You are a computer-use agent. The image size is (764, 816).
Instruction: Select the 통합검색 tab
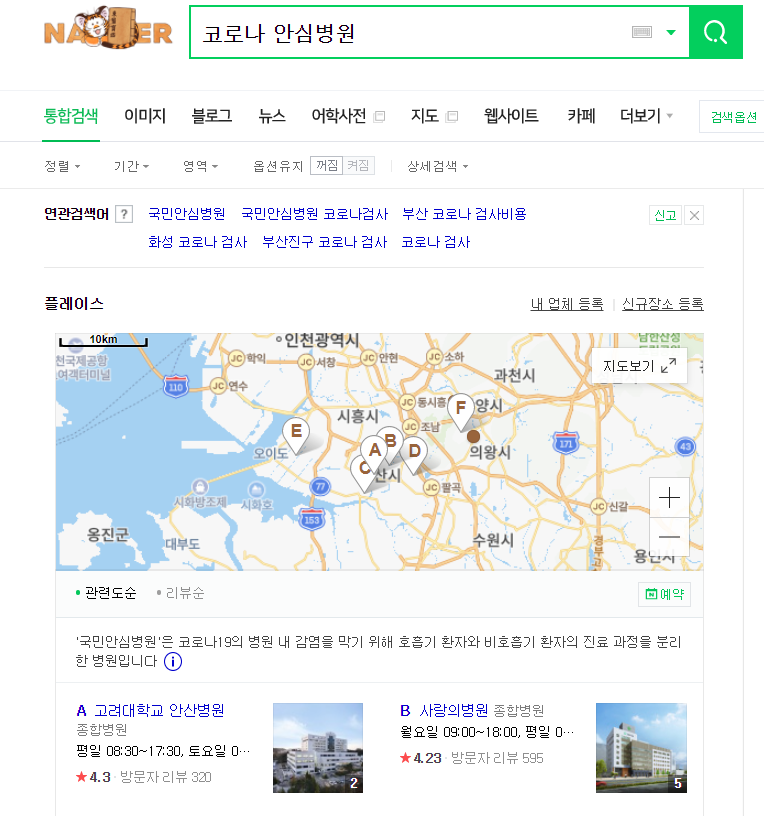pos(71,116)
